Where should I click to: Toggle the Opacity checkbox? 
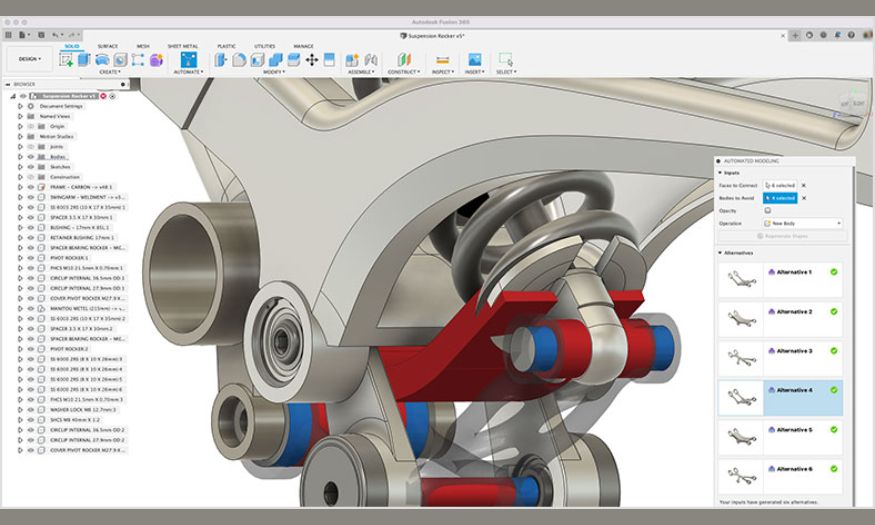[x=768, y=211]
